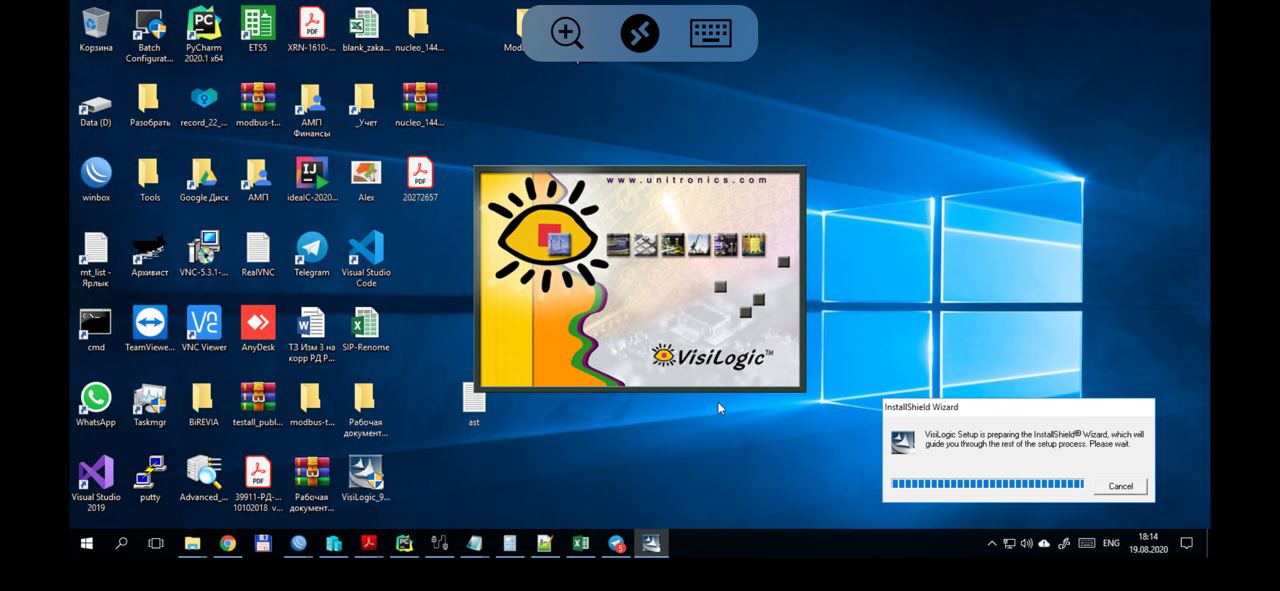Select the TeamViewer desktop icon

coord(149,329)
